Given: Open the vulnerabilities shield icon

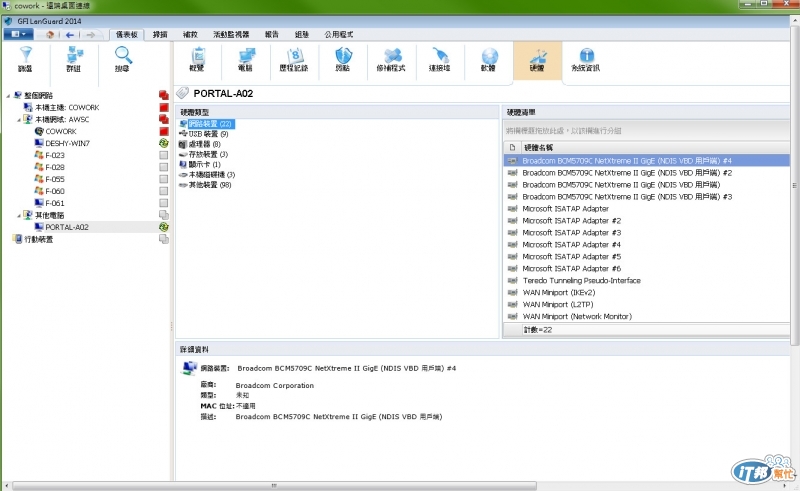Looking at the screenshot, I should [x=343, y=56].
